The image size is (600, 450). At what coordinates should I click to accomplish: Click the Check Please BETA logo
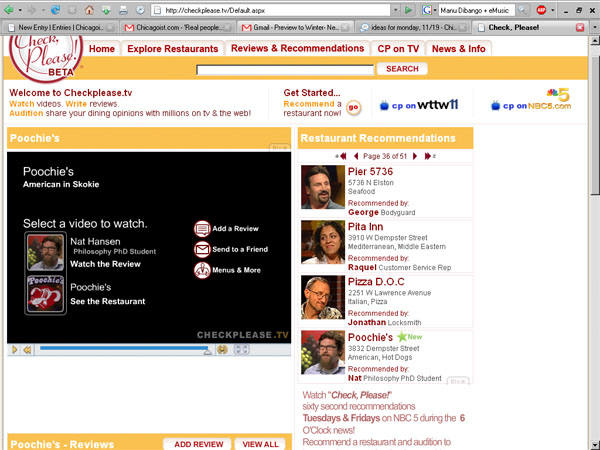46,58
